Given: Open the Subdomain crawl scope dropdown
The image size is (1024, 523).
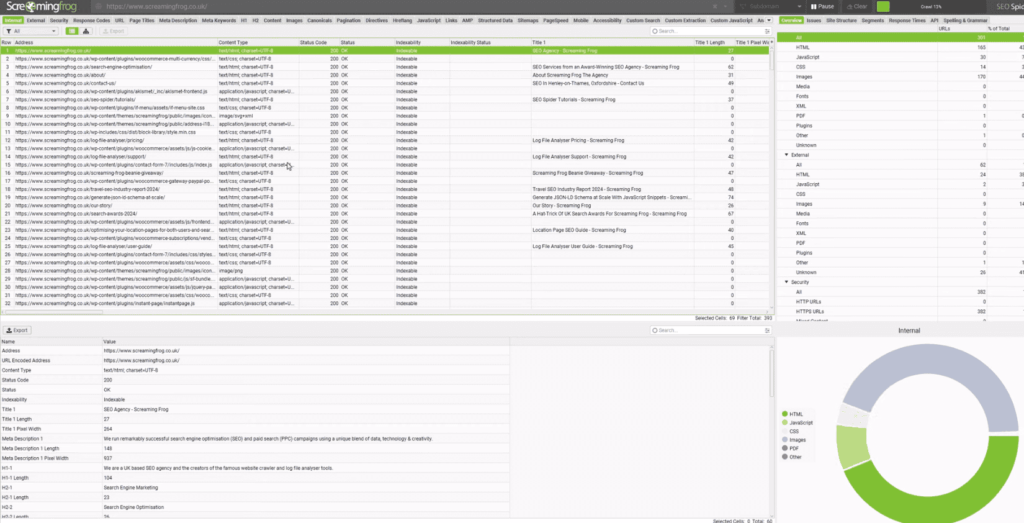Looking at the screenshot, I should [x=769, y=6].
